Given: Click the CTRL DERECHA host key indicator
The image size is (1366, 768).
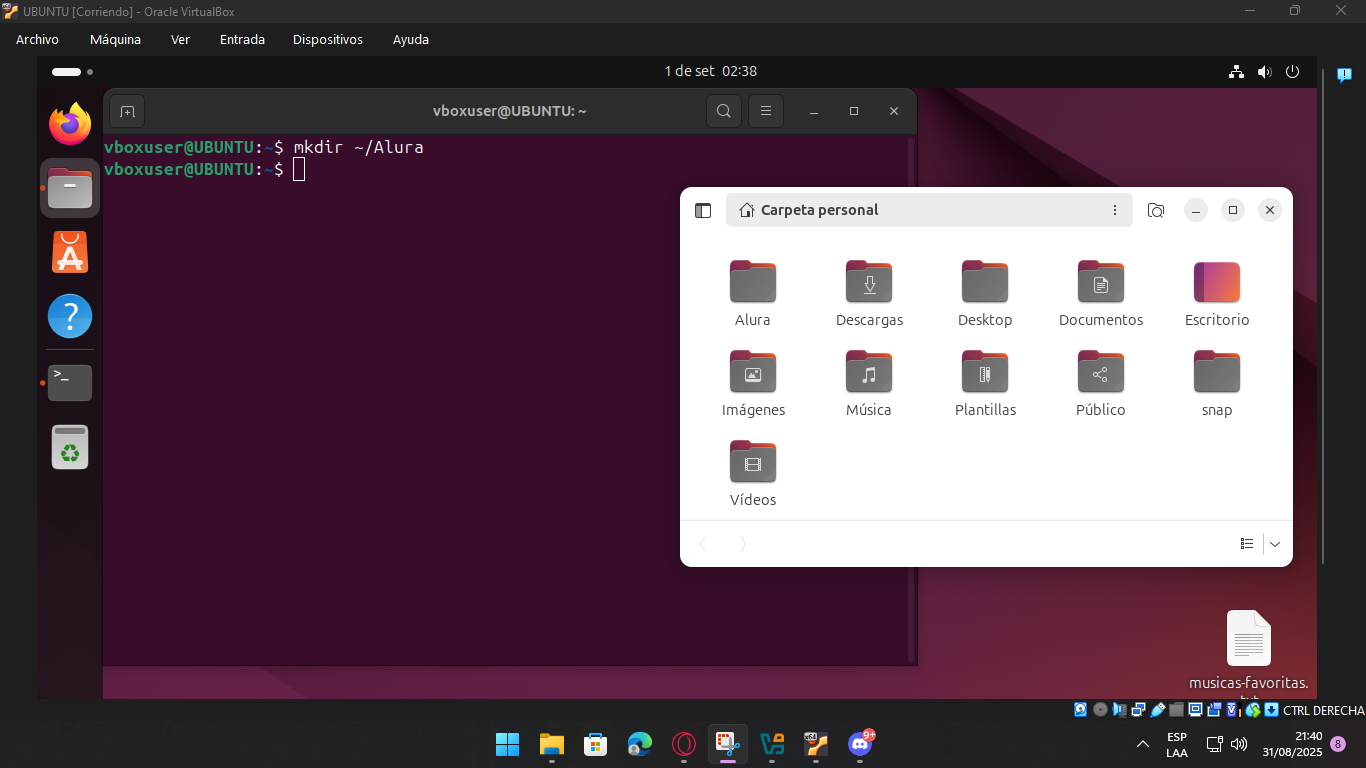Looking at the screenshot, I should click(1323, 710).
